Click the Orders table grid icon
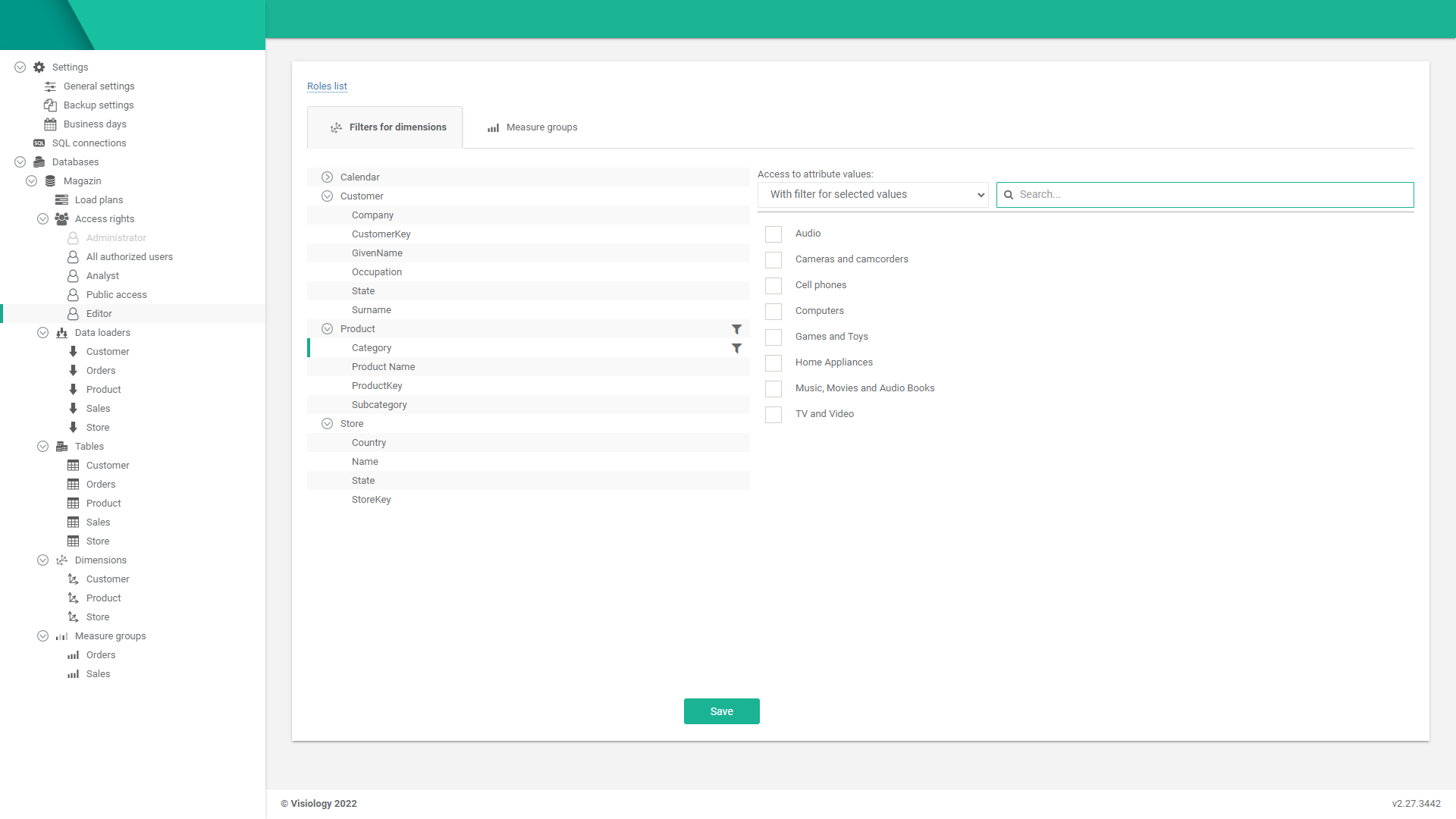 click(73, 485)
